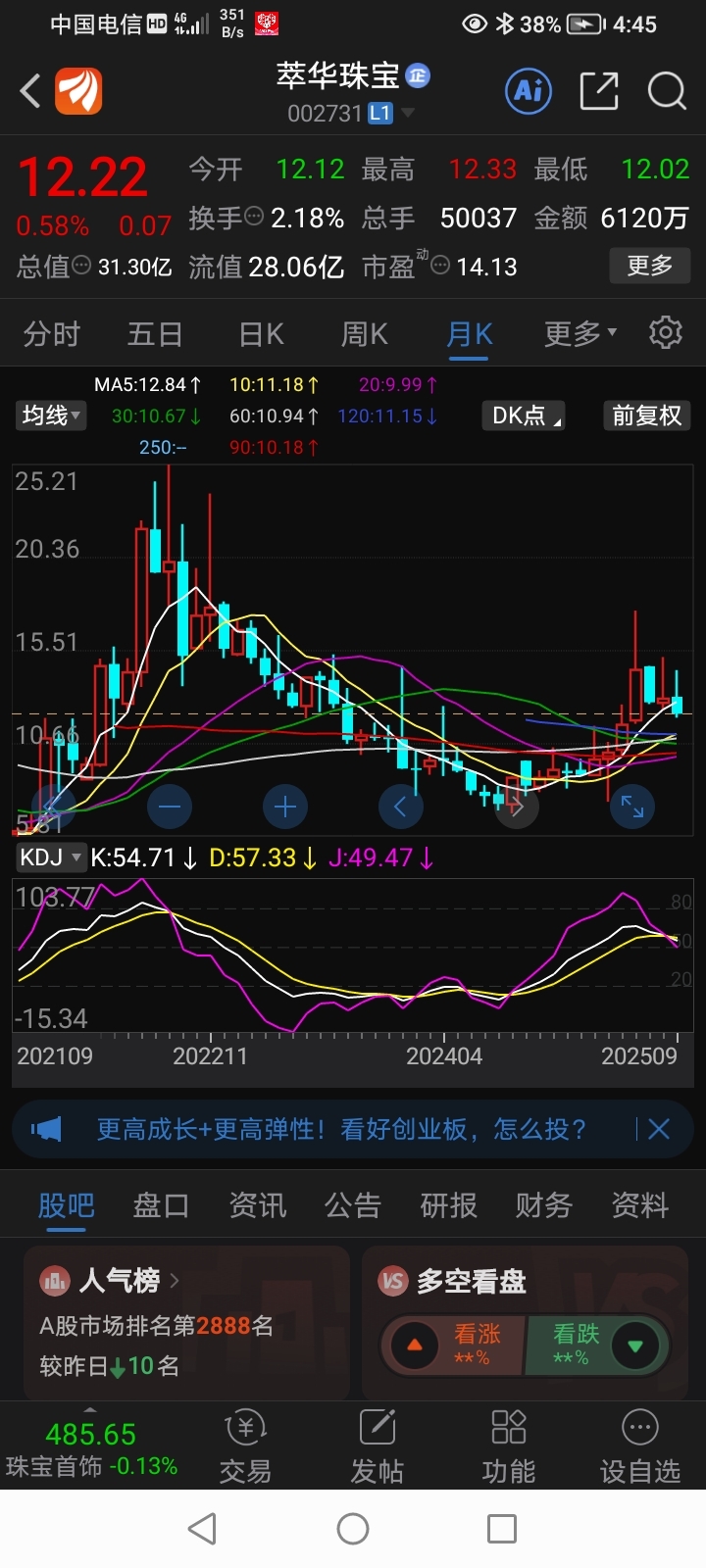Screen dimensions: 706x1568
Task: Tap the 正 badge next to stock name
Action: click(418, 75)
